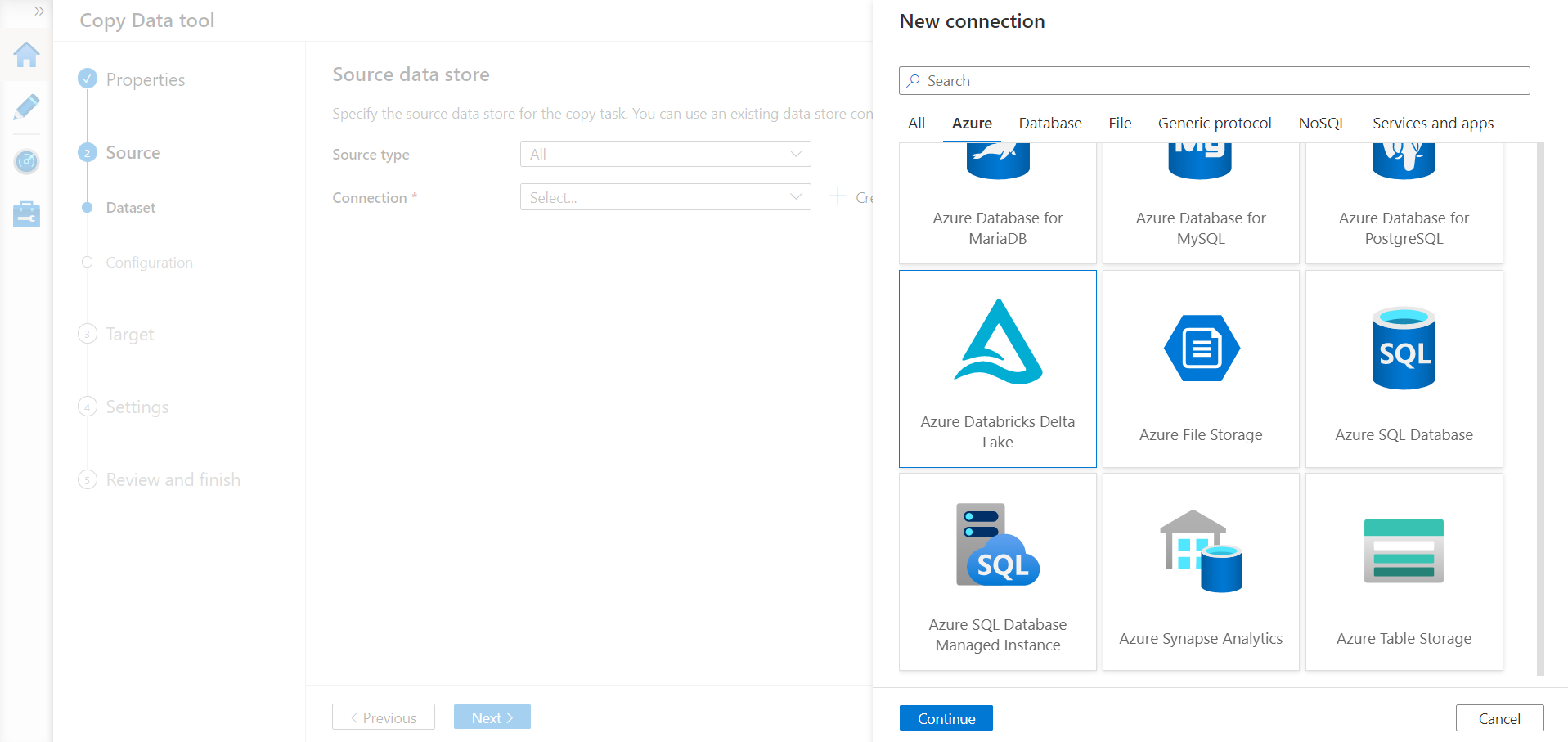Choose the Azure Database for MySQL tile

[x=1201, y=203]
